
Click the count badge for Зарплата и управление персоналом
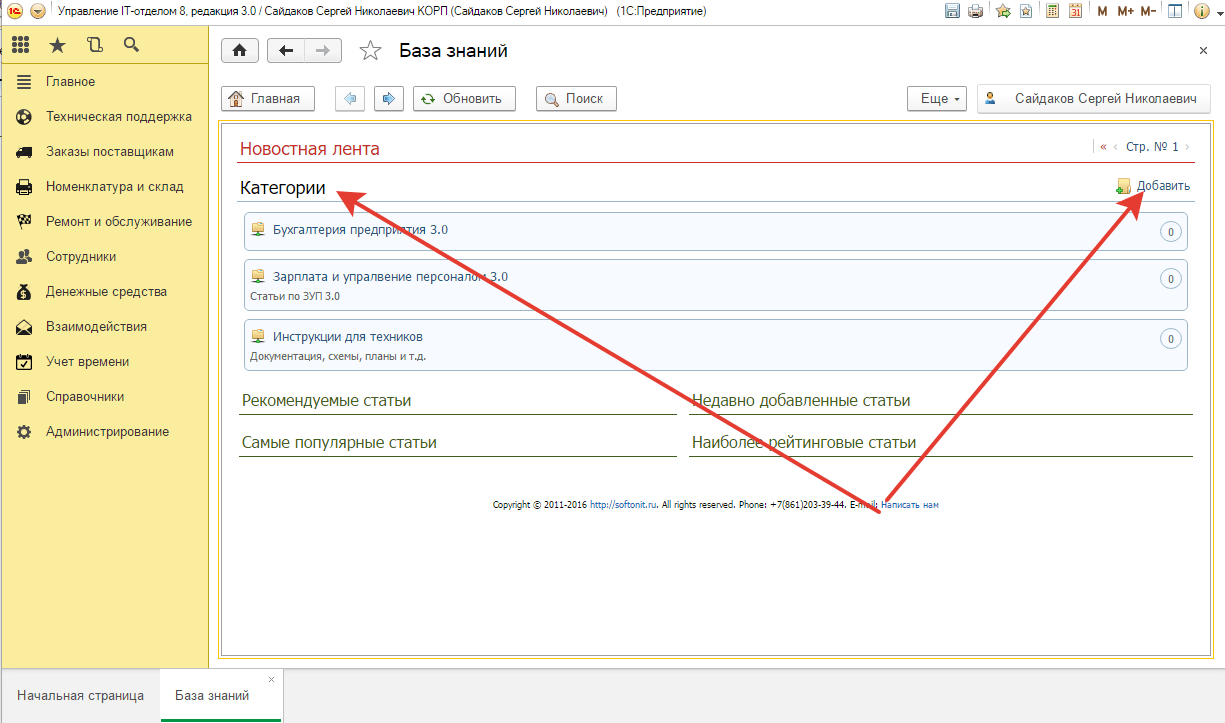coord(1170,279)
